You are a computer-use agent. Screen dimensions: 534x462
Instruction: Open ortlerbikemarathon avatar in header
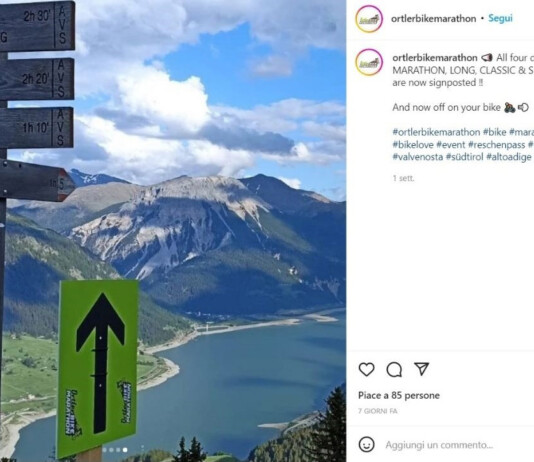(369, 19)
